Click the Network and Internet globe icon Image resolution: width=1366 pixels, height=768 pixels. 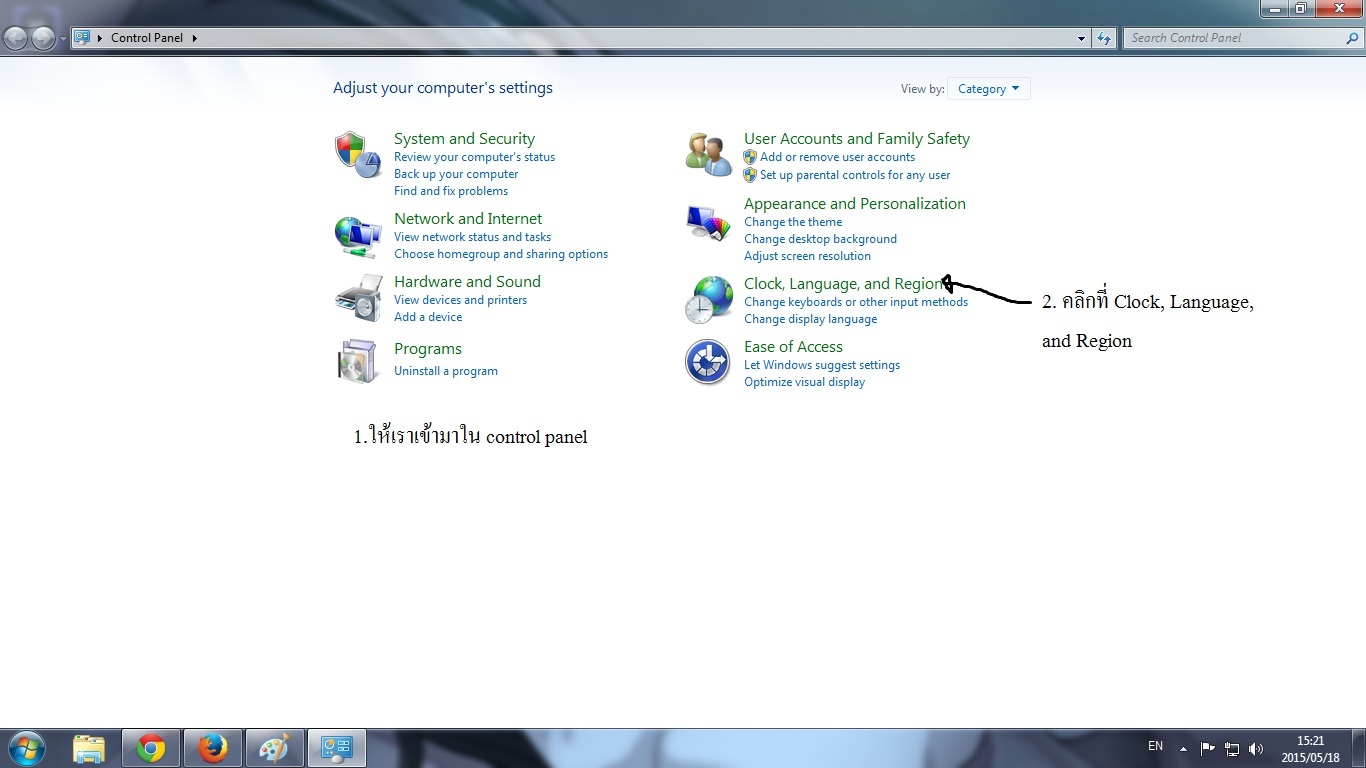[x=358, y=236]
